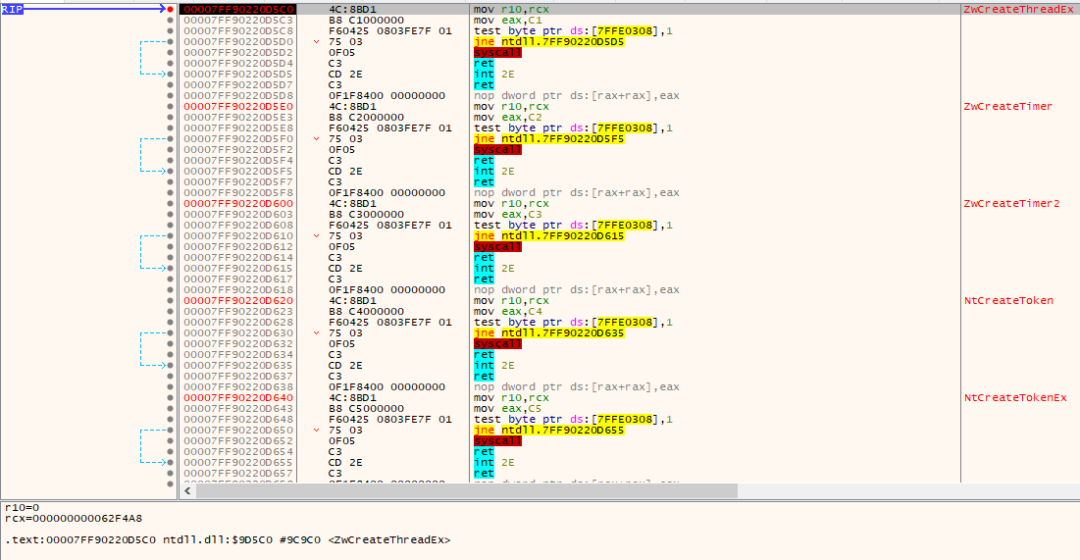This screenshot has width=1080, height=560.
Task: Toggle breakpoint dot for address 00007FF90220D652
Action: pyautogui.click(x=170, y=441)
